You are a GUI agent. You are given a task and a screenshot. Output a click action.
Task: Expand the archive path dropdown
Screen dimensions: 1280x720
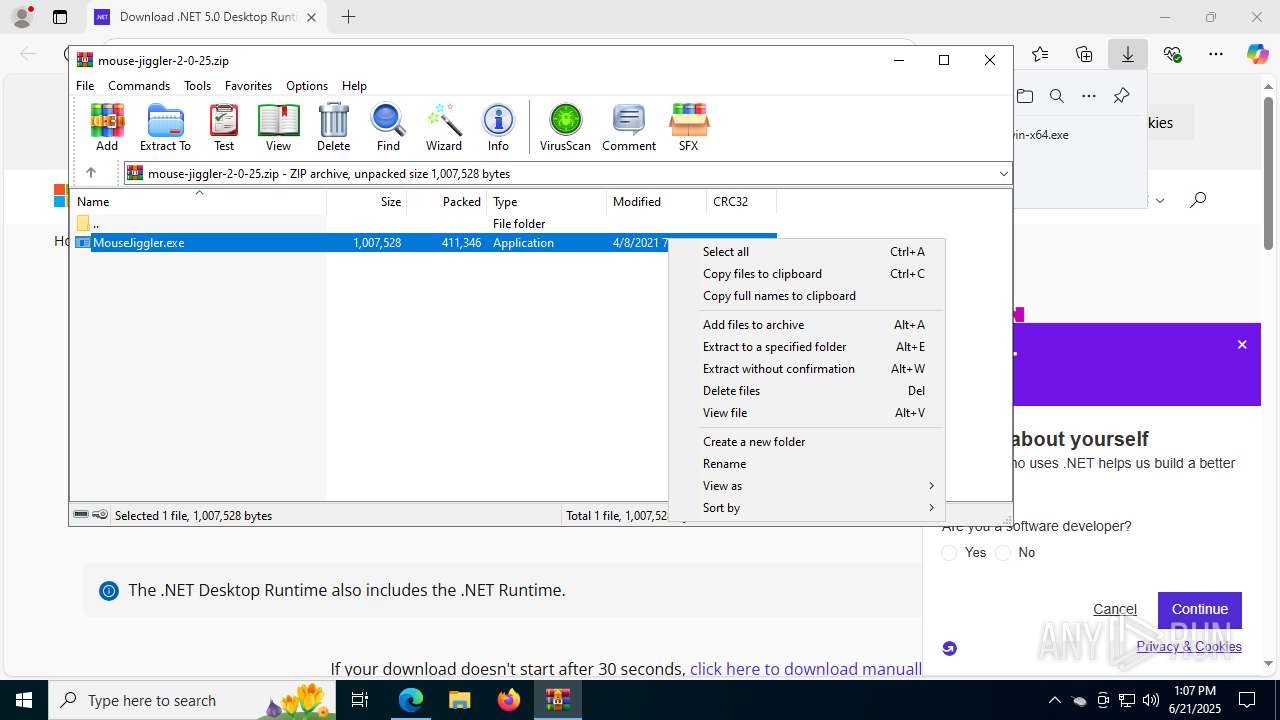pyautogui.click(x=1003, y=173)
